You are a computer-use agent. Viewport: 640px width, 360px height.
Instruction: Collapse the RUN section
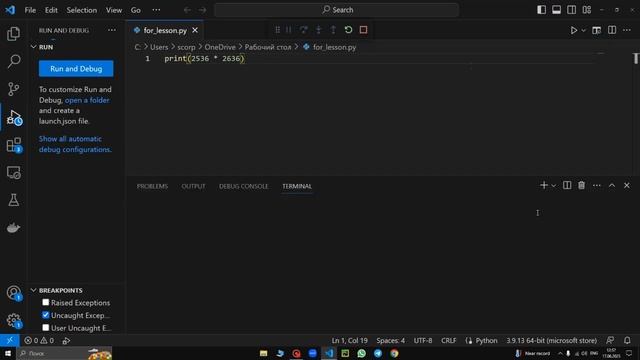[33, 47]
